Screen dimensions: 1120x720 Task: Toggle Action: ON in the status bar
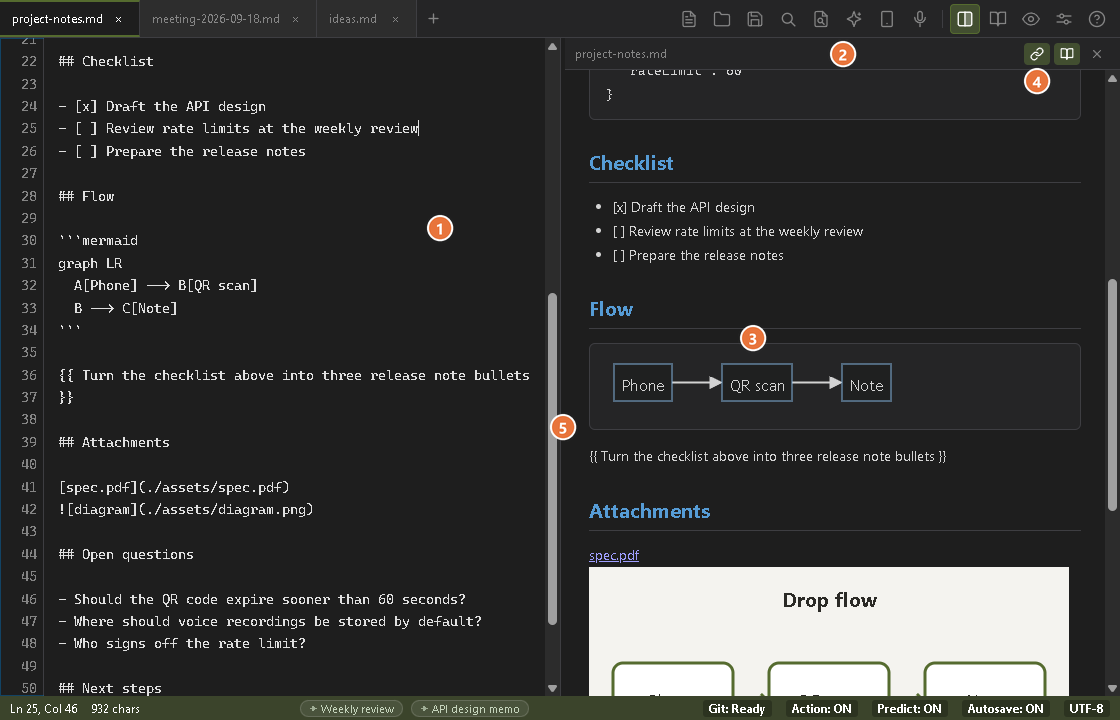coord(821,709)
